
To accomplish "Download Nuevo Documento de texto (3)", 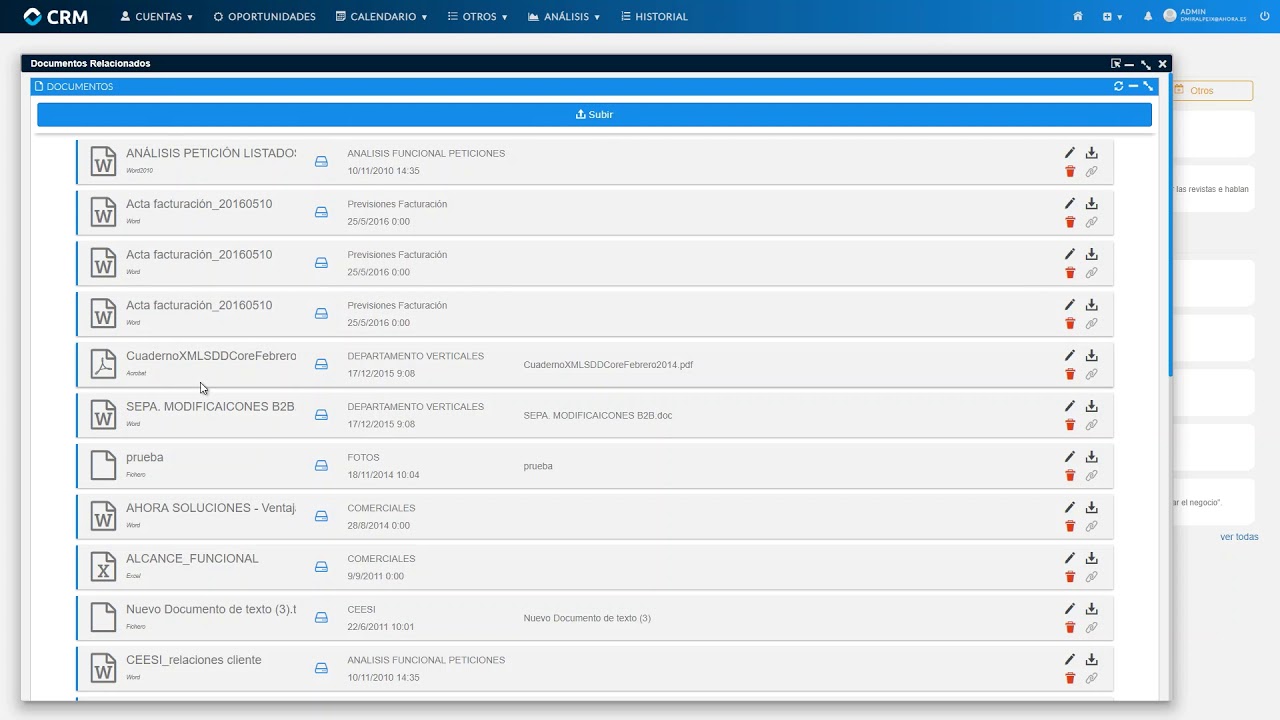I will point(1092,609).
